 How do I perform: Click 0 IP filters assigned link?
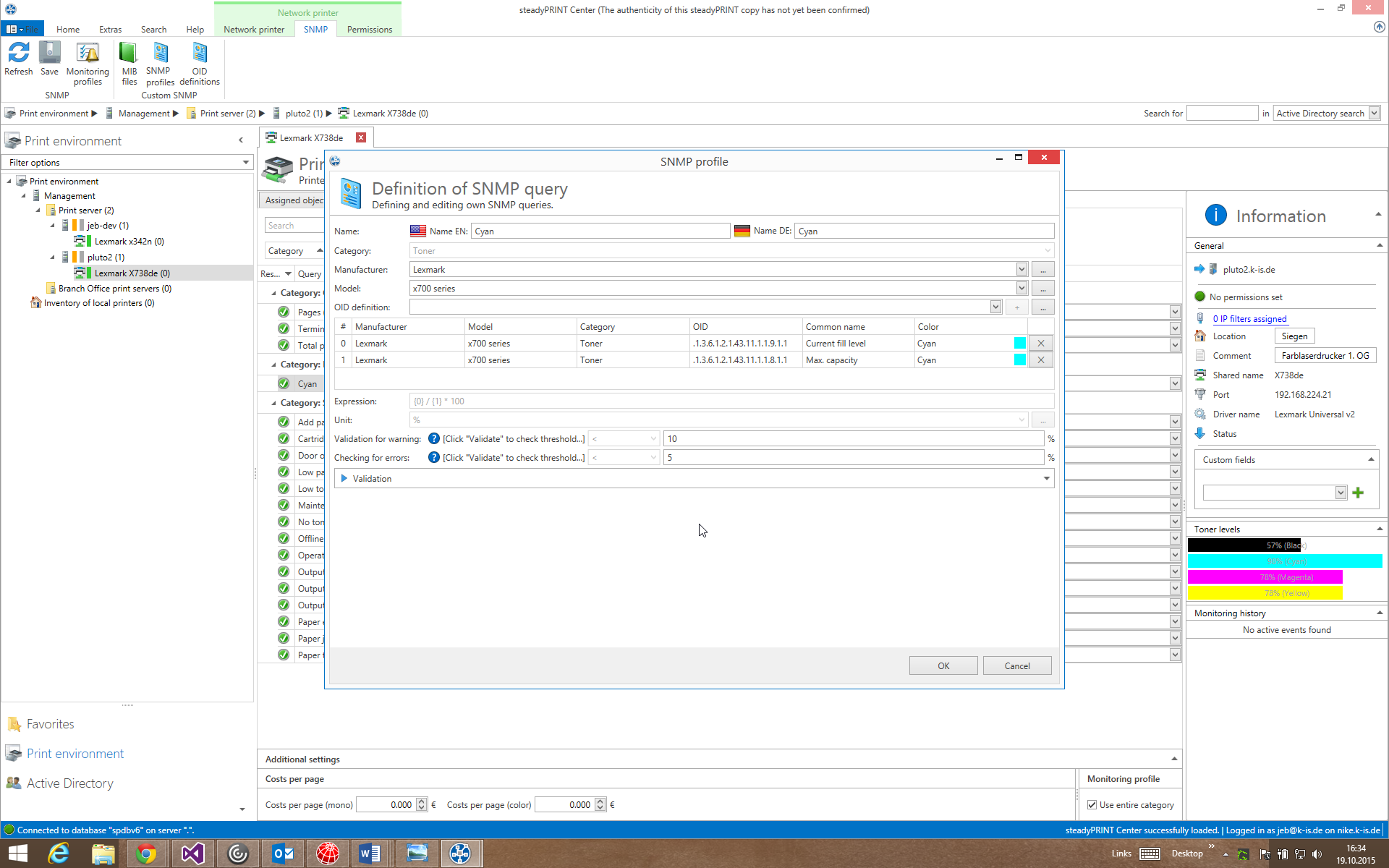pyautogui.click(x=1249, y=319)
